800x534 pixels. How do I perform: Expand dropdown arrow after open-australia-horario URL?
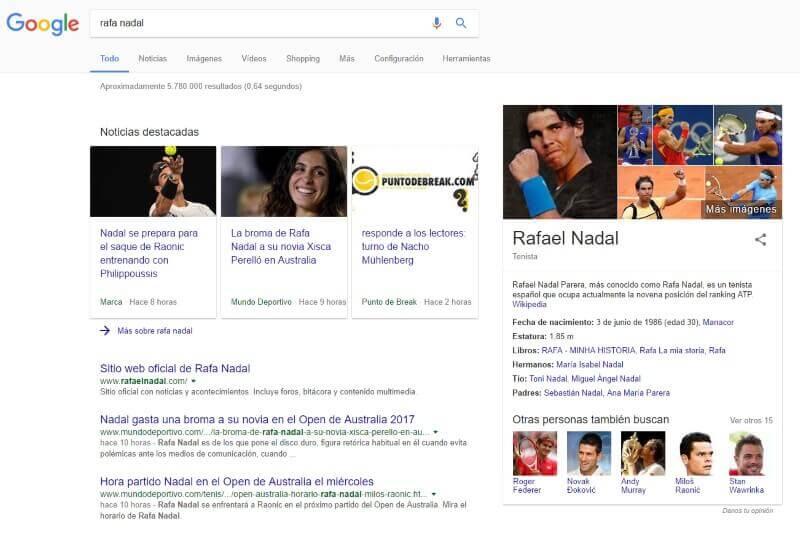pos(434,494)
